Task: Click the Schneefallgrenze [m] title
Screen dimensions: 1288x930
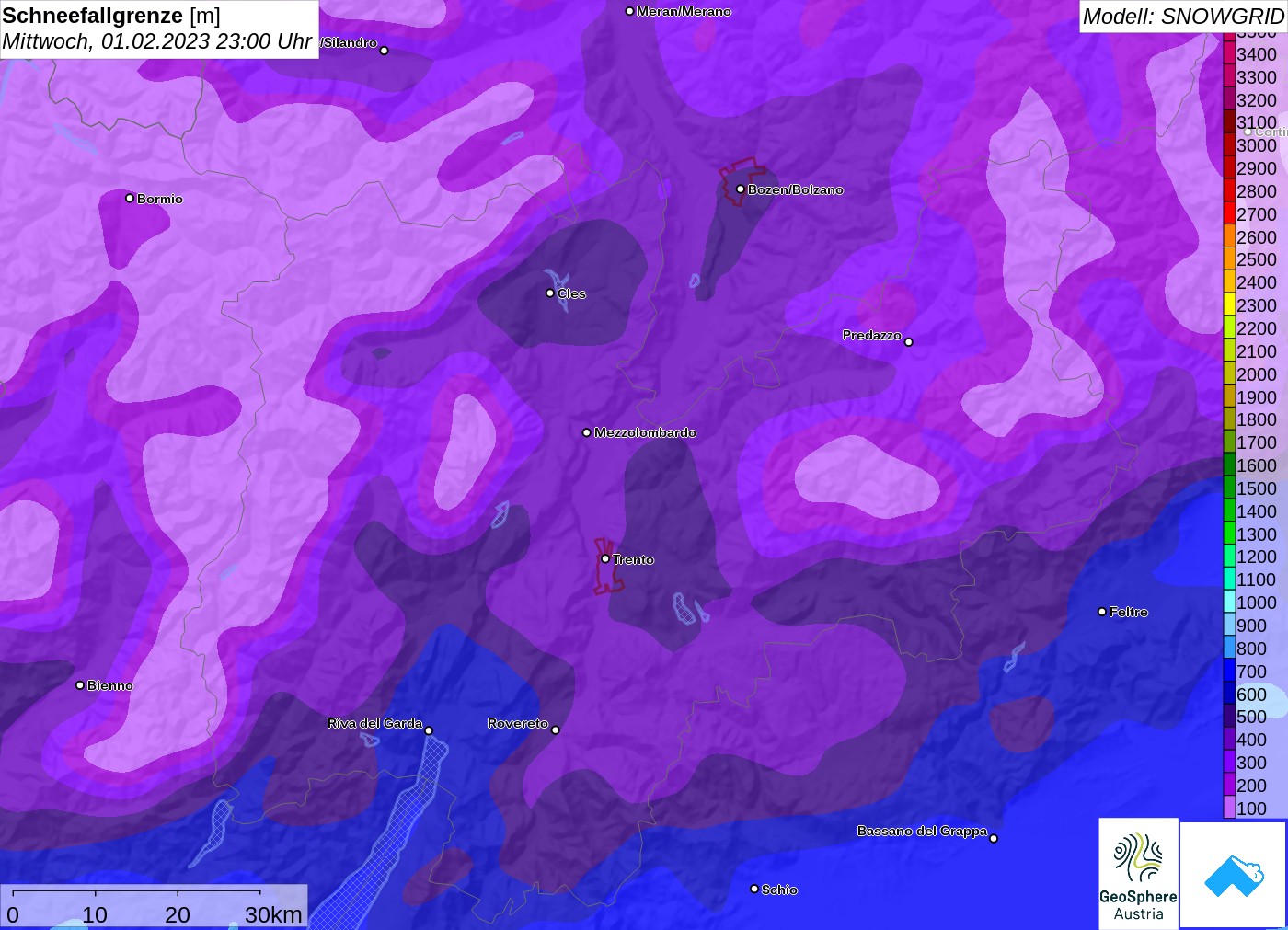Action: tap(111, 16)
